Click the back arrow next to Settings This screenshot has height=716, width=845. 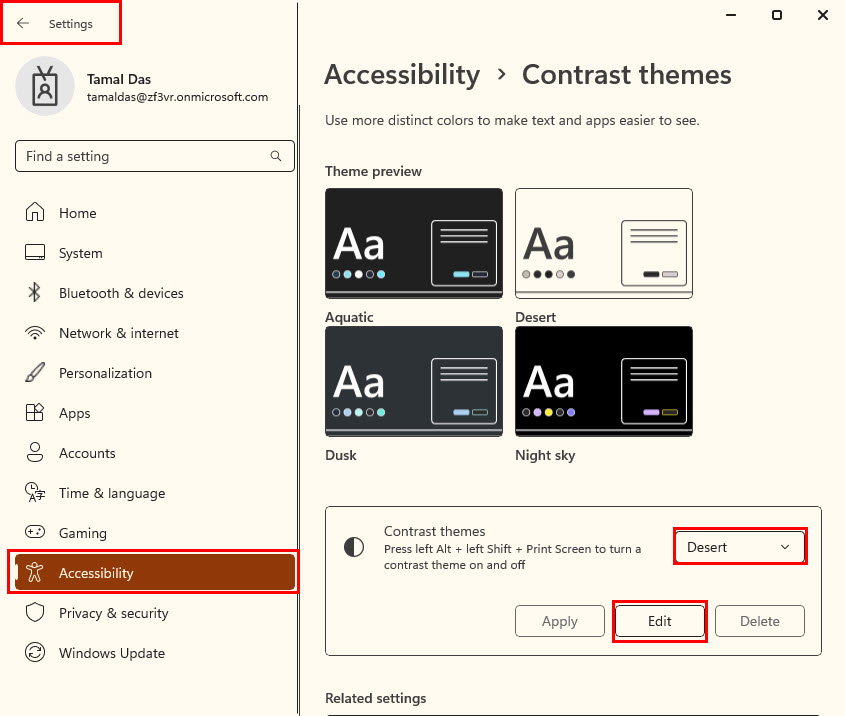coord(23,23)
